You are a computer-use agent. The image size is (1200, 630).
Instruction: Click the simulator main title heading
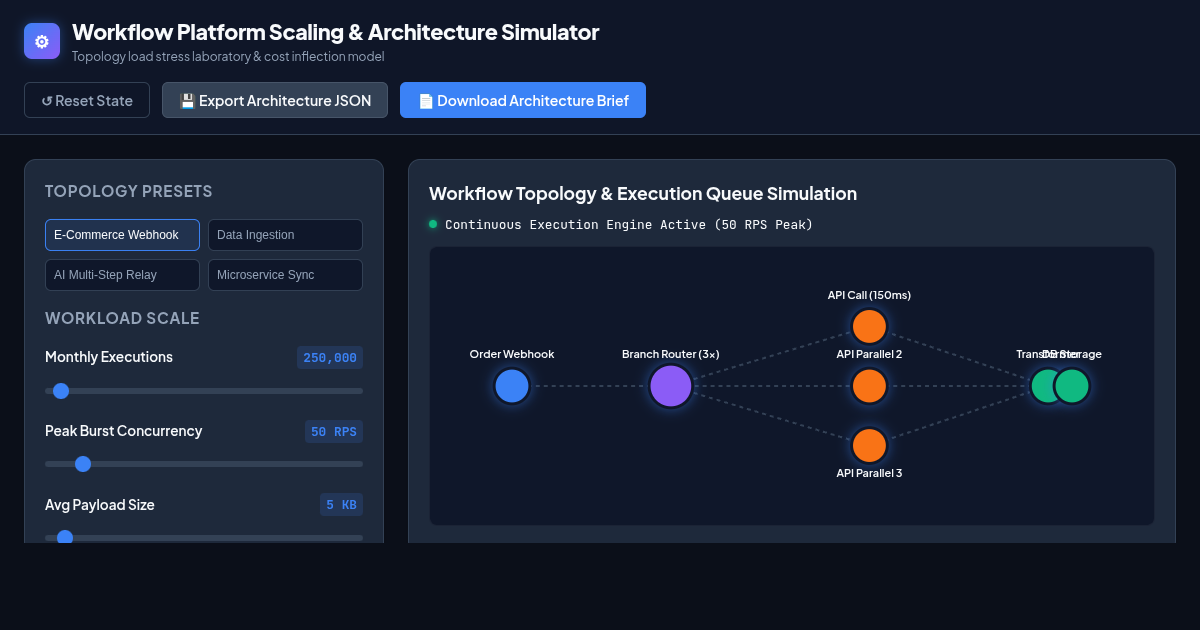point(335,32)
